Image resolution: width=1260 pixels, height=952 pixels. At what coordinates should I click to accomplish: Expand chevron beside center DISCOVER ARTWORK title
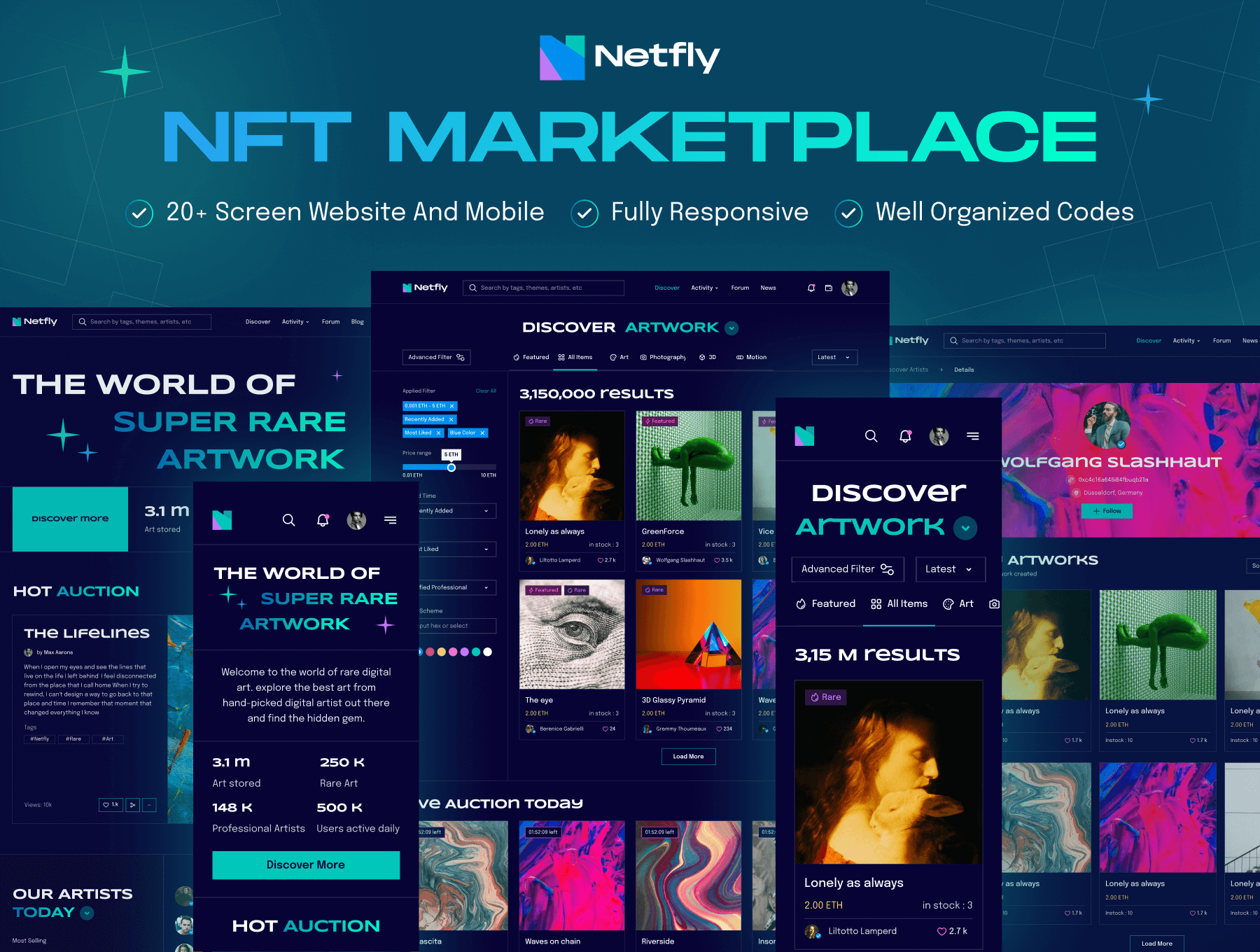click(x=732, y=328)
